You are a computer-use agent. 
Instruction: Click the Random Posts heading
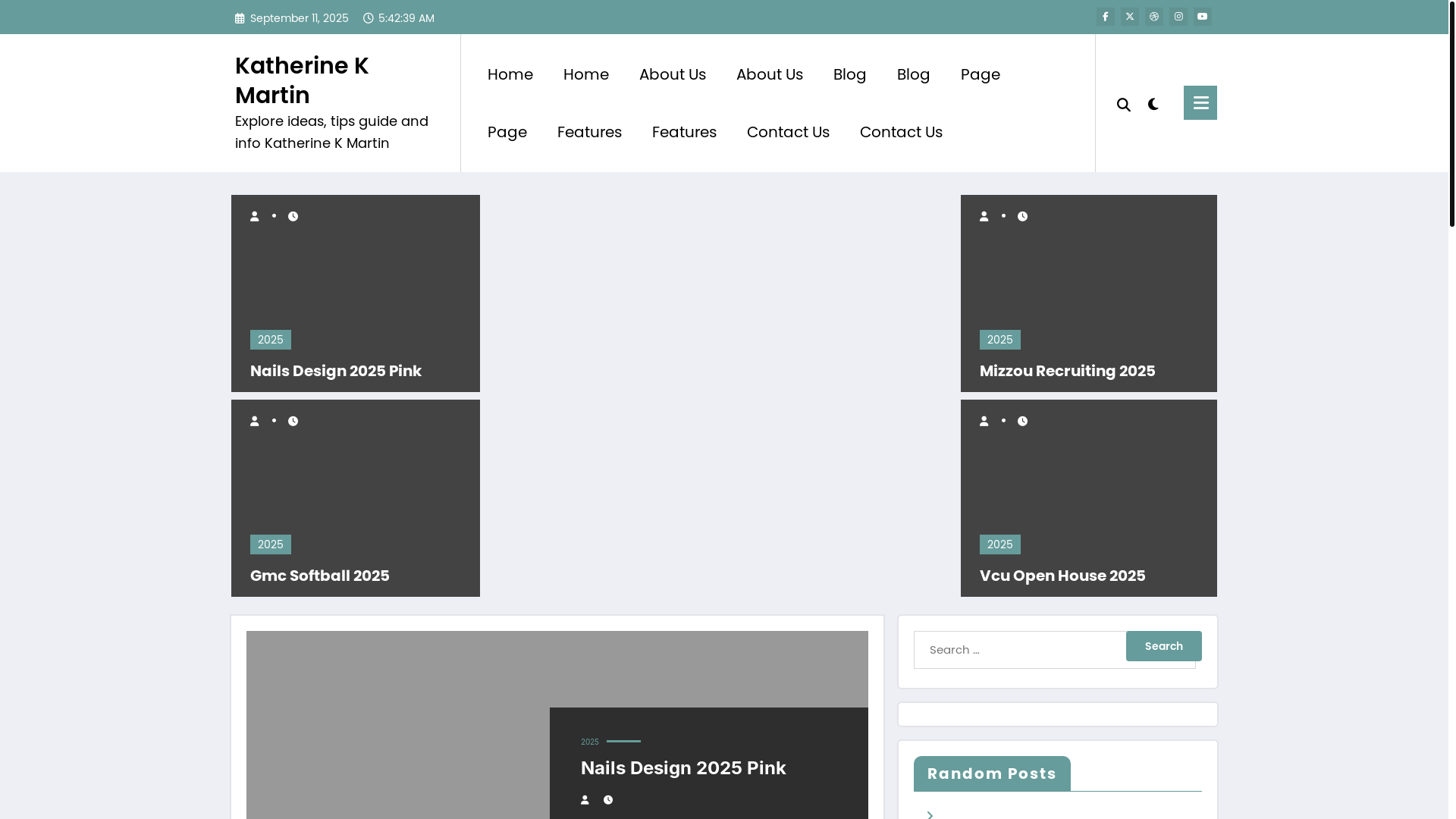point(992,773)
